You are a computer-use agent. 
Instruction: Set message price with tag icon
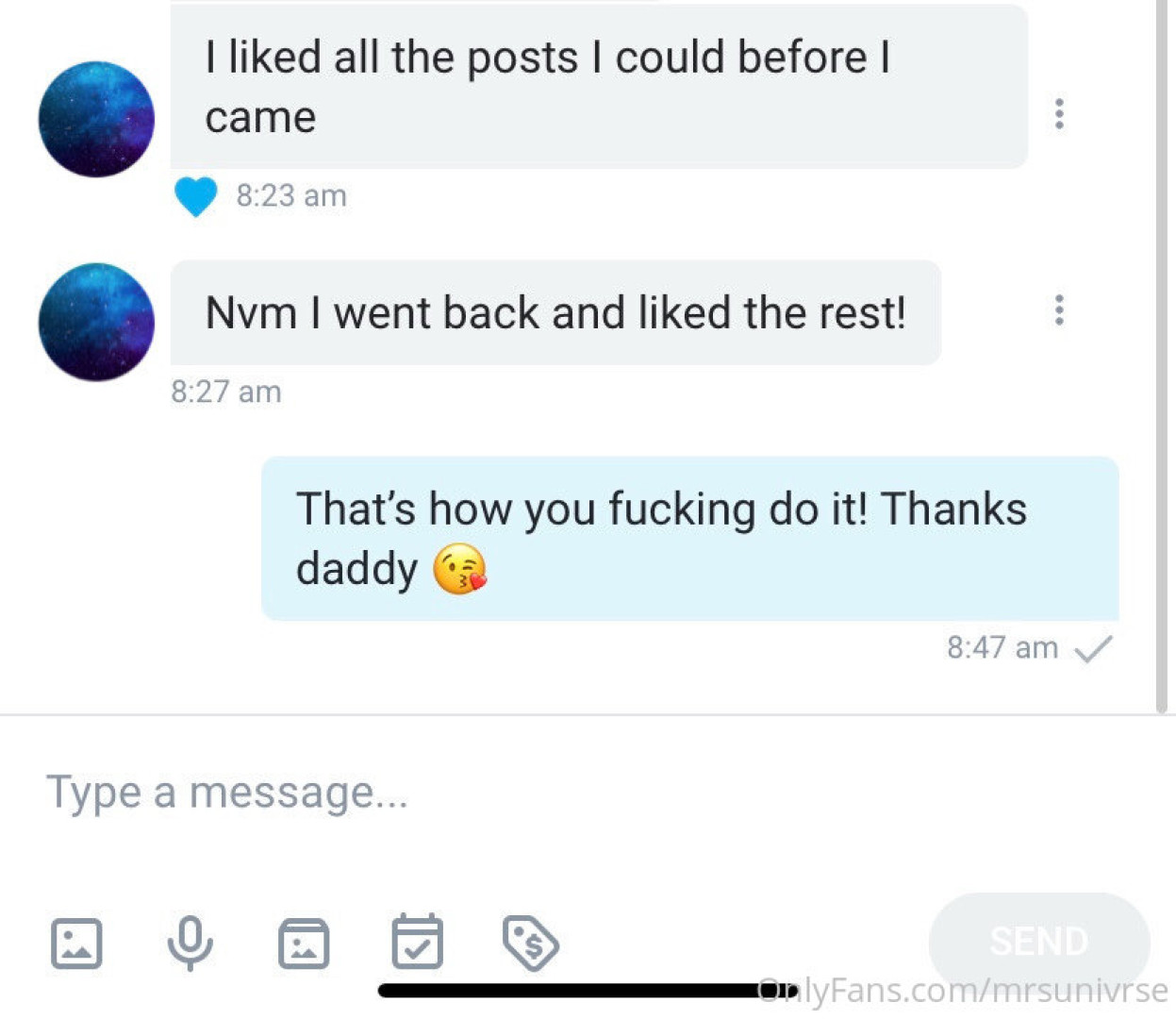tap(531, 943)
